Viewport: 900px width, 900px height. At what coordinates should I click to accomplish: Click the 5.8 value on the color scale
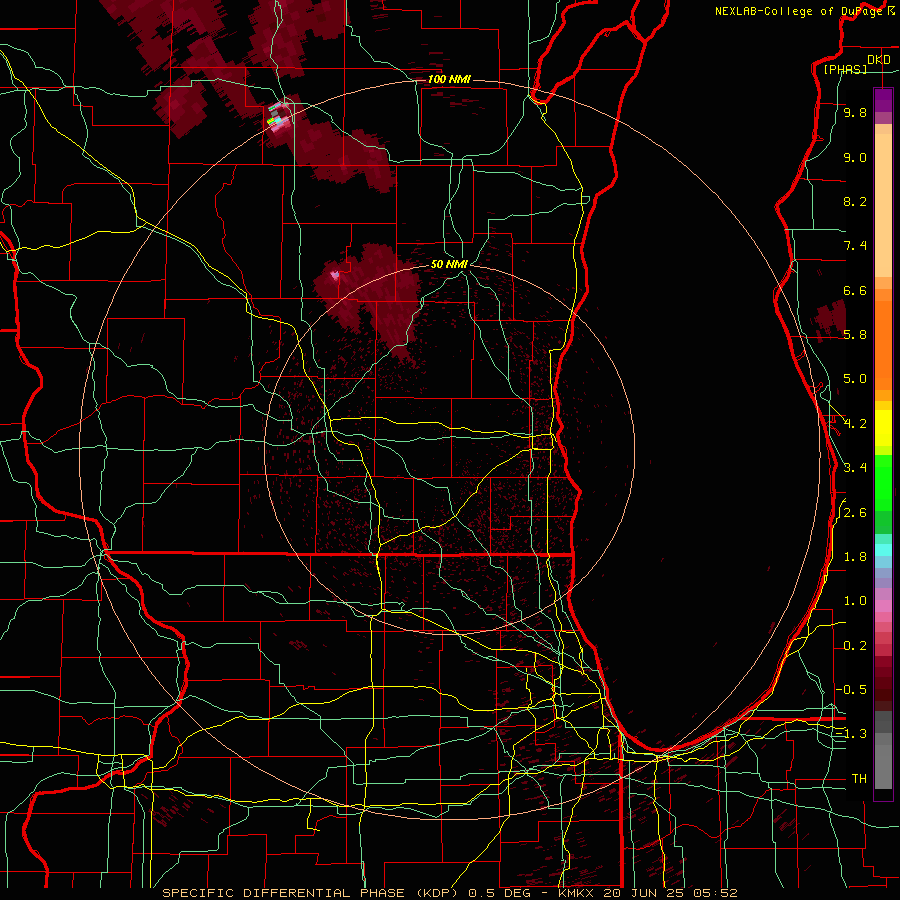pos(855,335)
